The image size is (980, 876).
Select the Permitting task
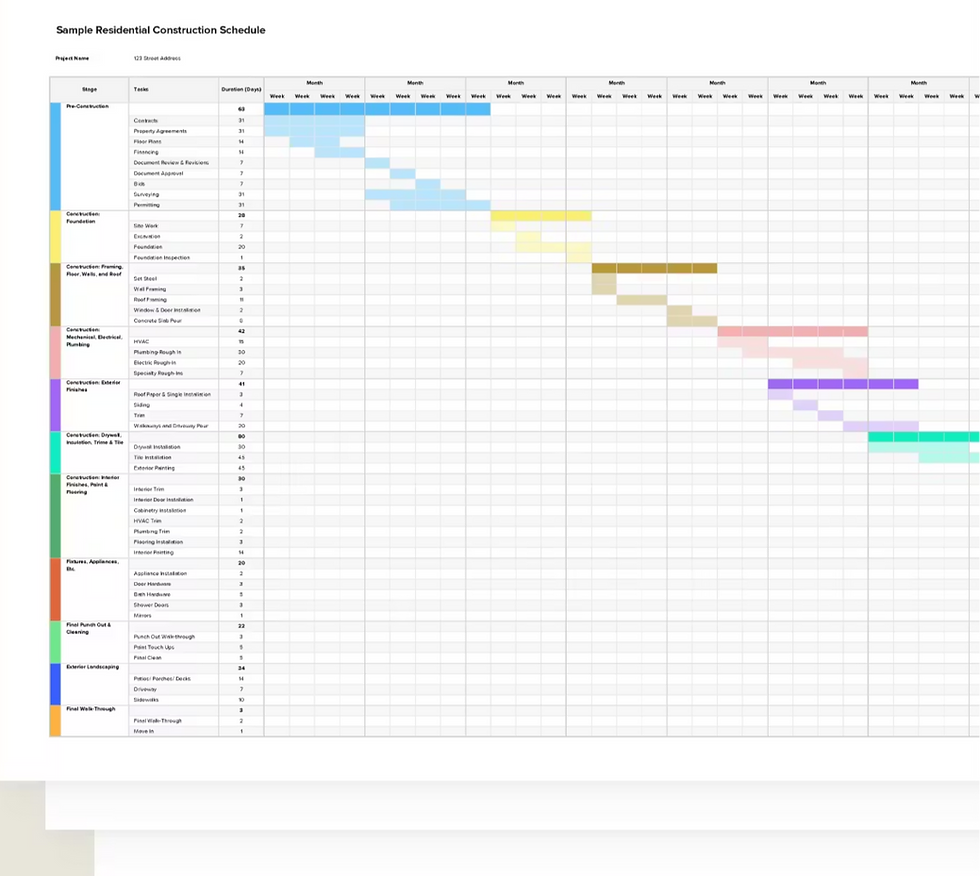click(x=146, y=205)
